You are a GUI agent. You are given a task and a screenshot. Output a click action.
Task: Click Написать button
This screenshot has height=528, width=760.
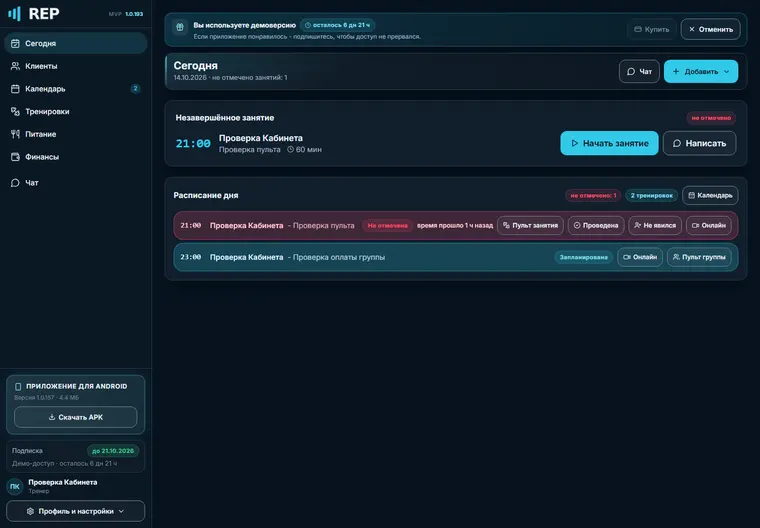[x=699, y=143]
